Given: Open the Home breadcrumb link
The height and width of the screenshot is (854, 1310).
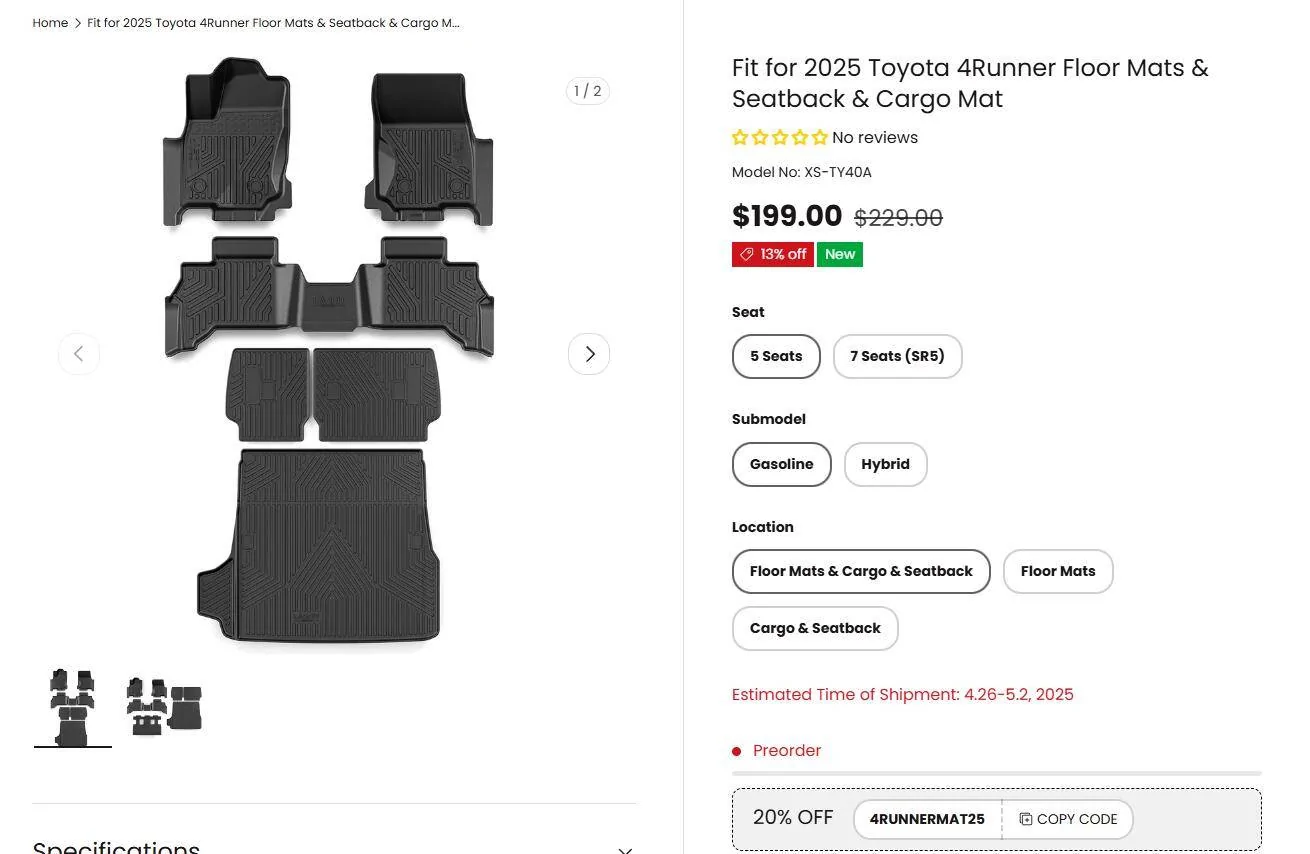Looking at the screenshot, I should [50, 22].
